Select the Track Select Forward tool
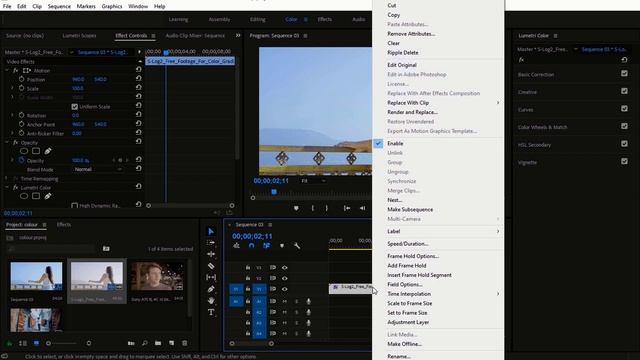 pyautogui.click(x=211, y=242)
